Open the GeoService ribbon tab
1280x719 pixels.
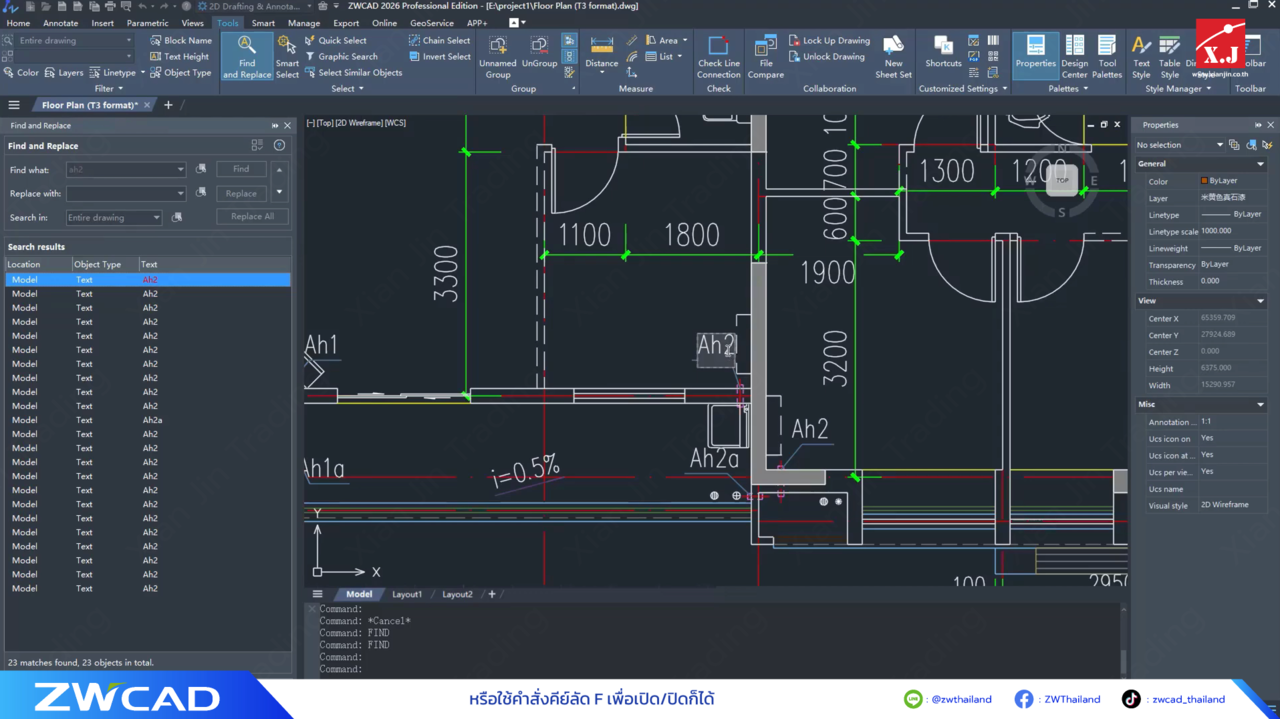click(431, 23)
